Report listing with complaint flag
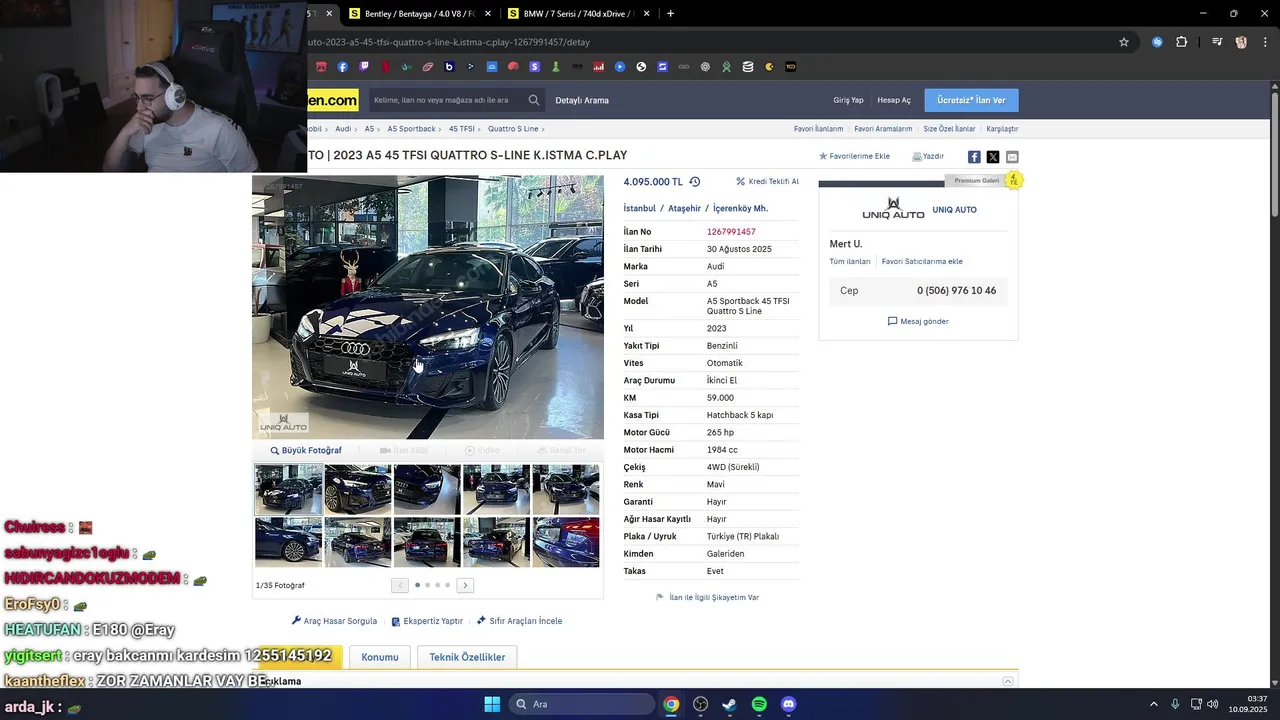 coord(707,597)
